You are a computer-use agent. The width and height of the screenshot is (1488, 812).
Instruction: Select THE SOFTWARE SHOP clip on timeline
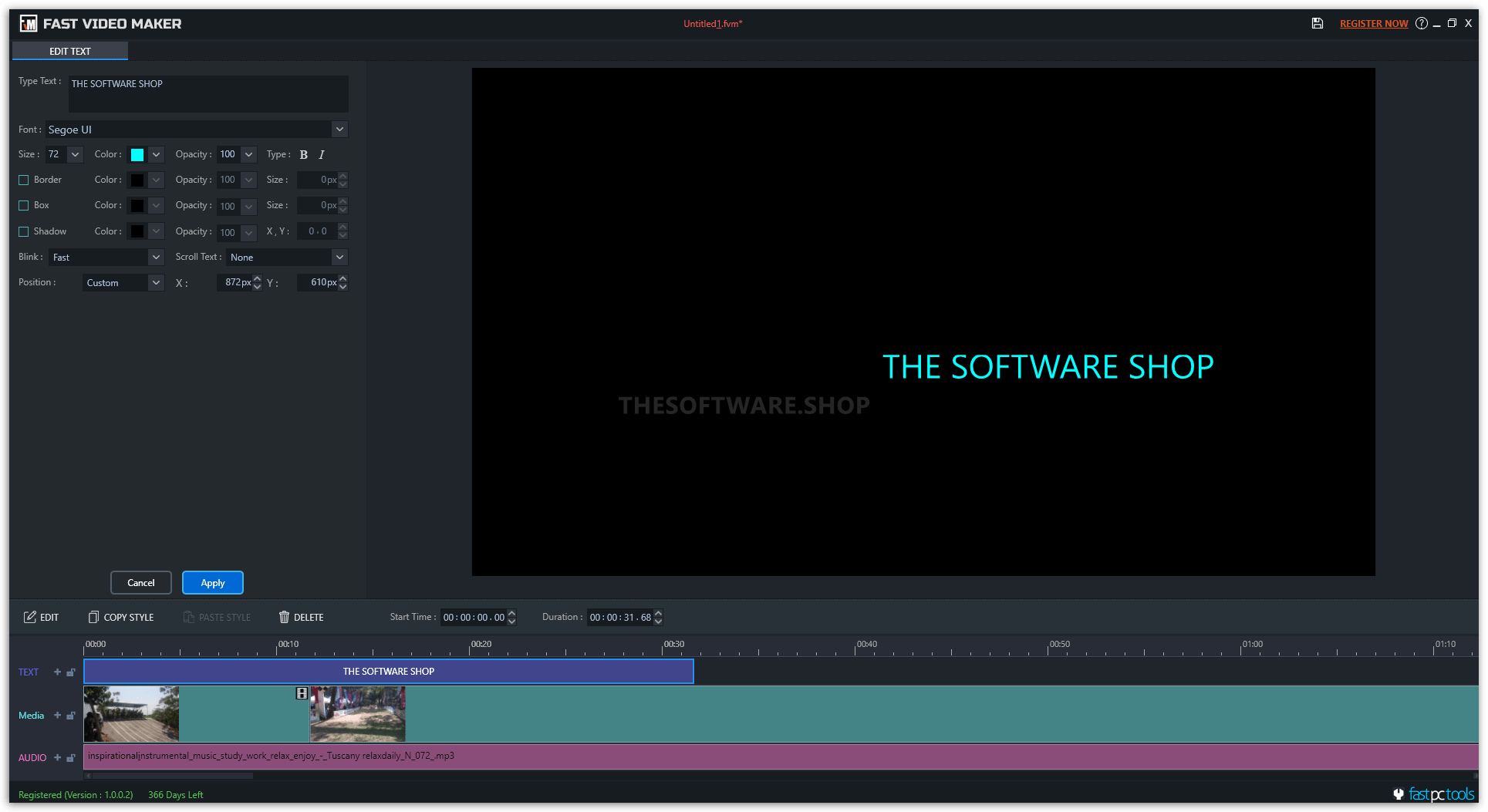(389, 672)
